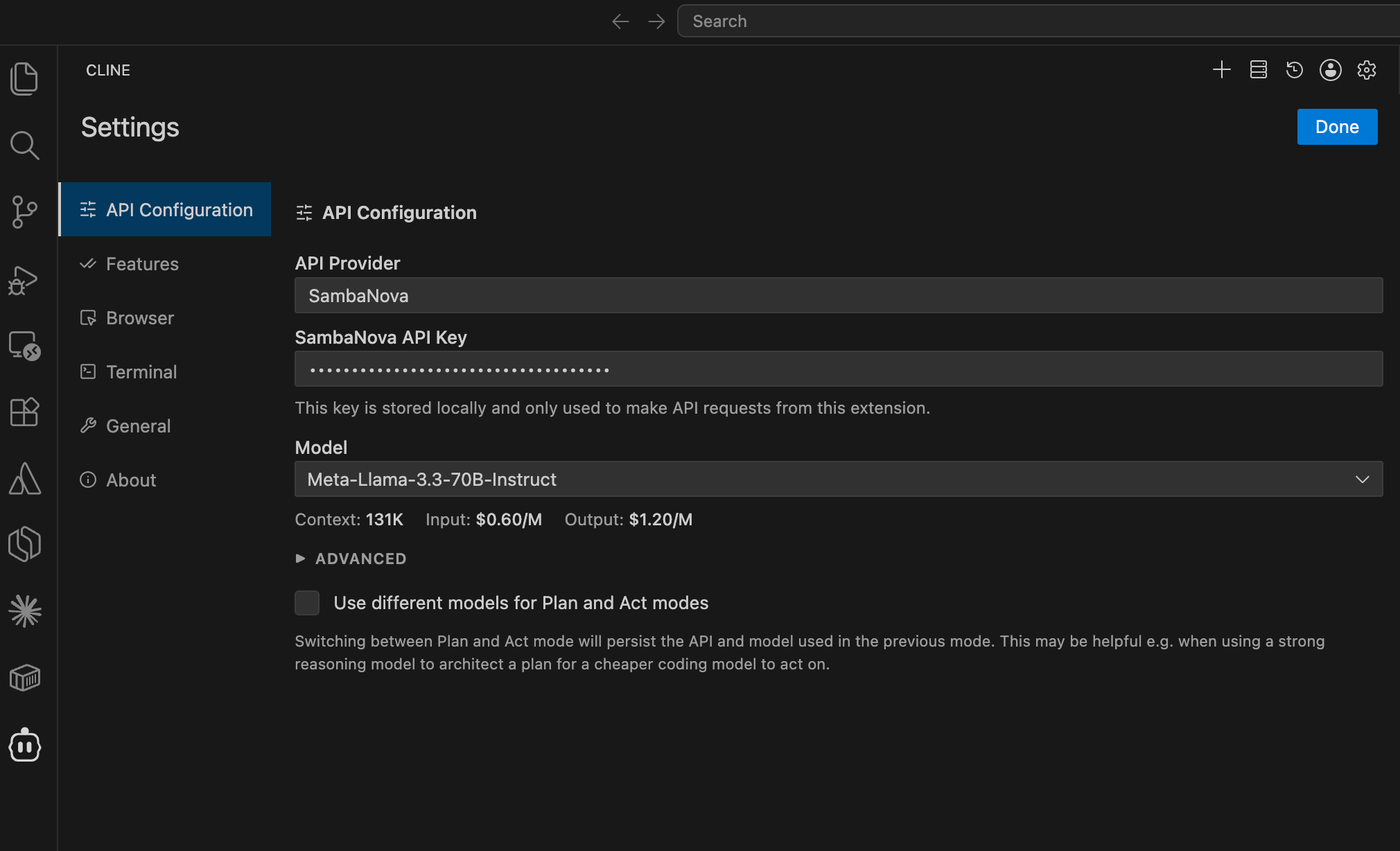Click the Model label text
The height and width of the screenshot is (851, 1400).
click(x=321, y=447)
